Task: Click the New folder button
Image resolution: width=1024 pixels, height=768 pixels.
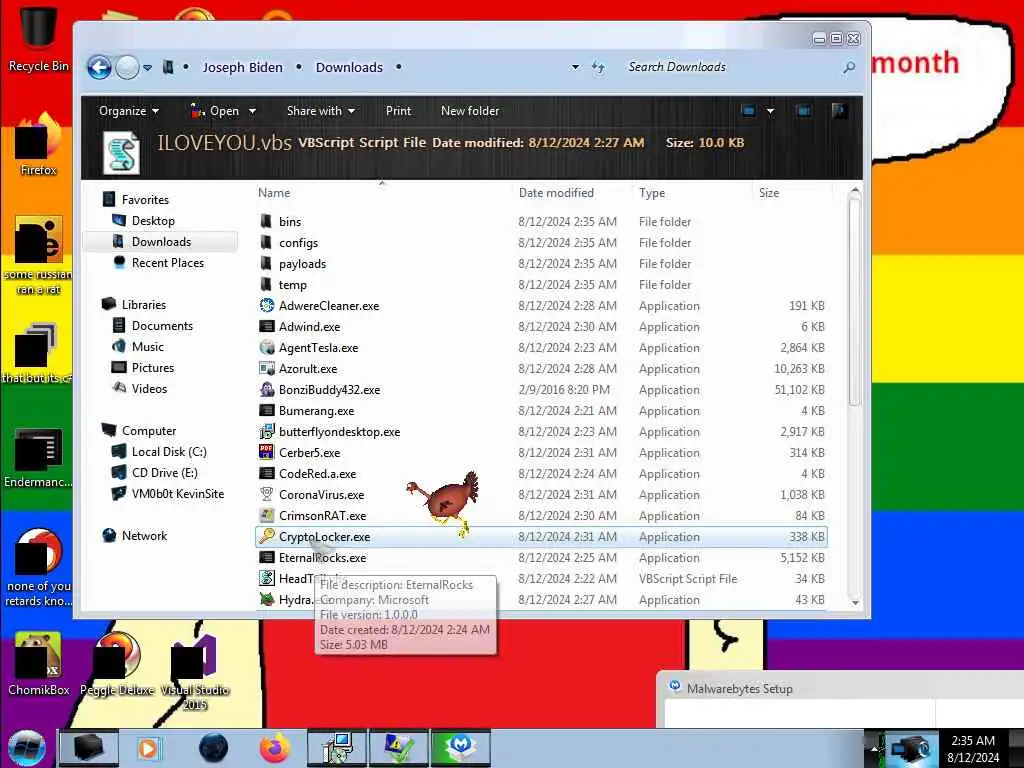Action: tap(470, 111)
